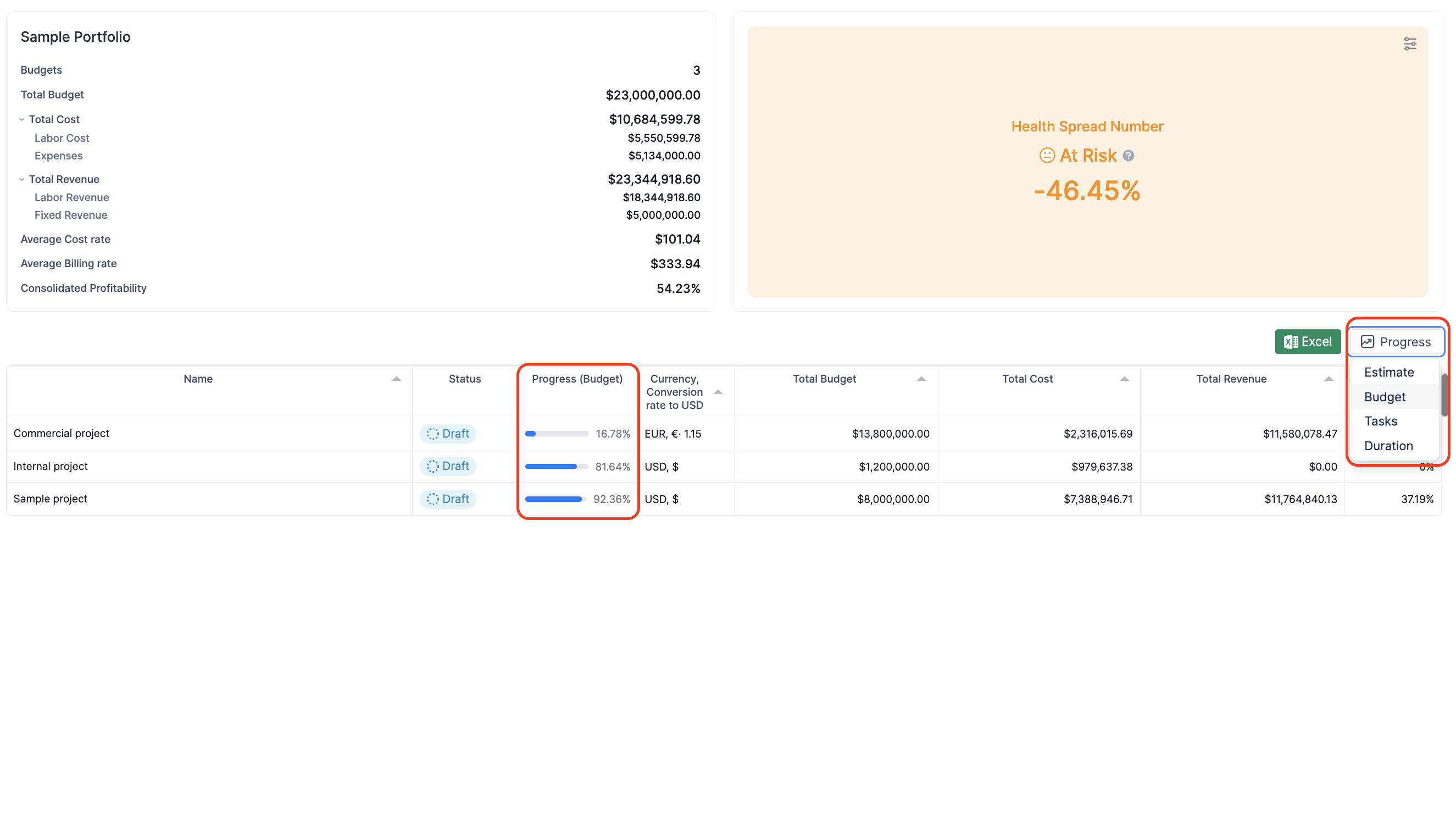Image resolution: width=1456 pixels, height=818 pixels.
Task: Click the At Risk help question icon
Action: point(1128,156)
